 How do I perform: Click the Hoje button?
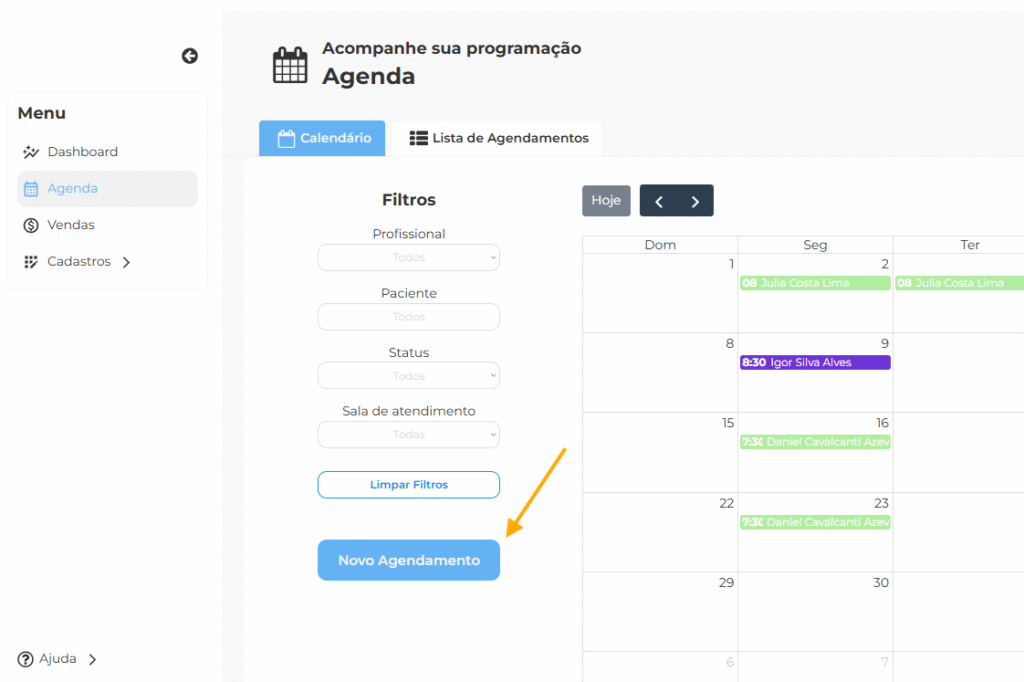(606, 201)
